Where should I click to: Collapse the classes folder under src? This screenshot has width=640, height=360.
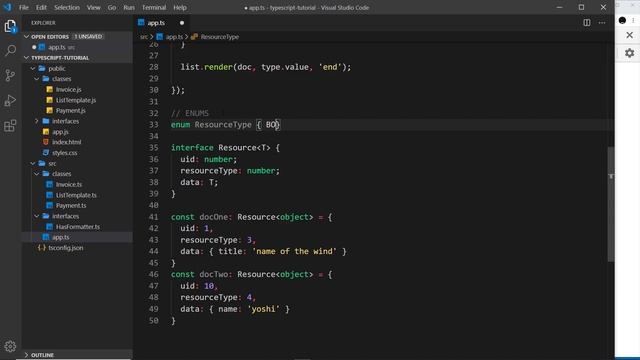tap(37, 174)
